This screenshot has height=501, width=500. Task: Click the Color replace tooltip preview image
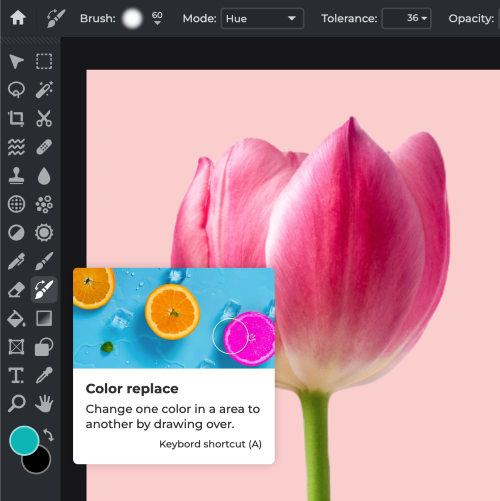(174, 318)
